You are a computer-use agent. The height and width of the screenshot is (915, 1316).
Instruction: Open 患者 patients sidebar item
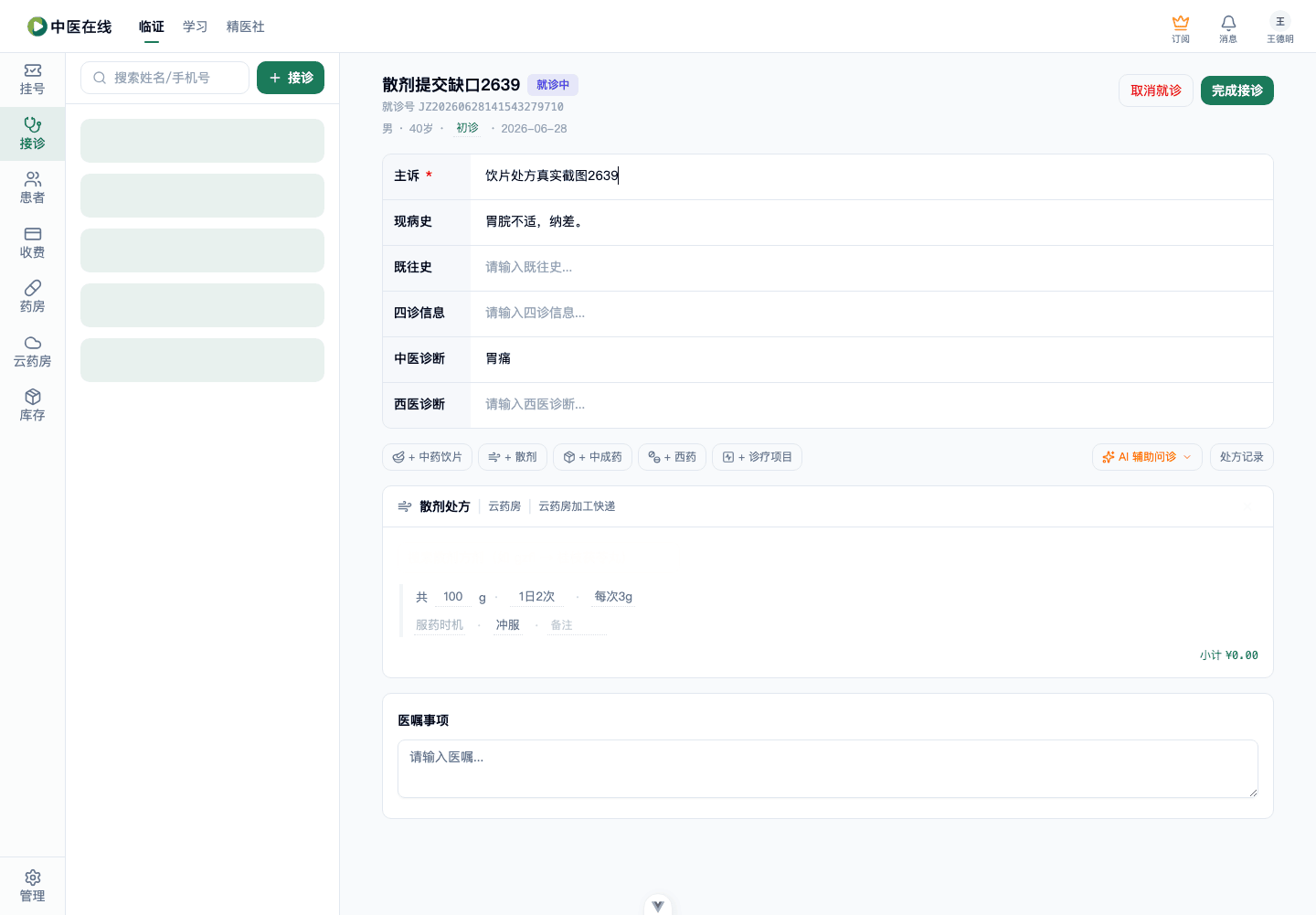(32, 188)
